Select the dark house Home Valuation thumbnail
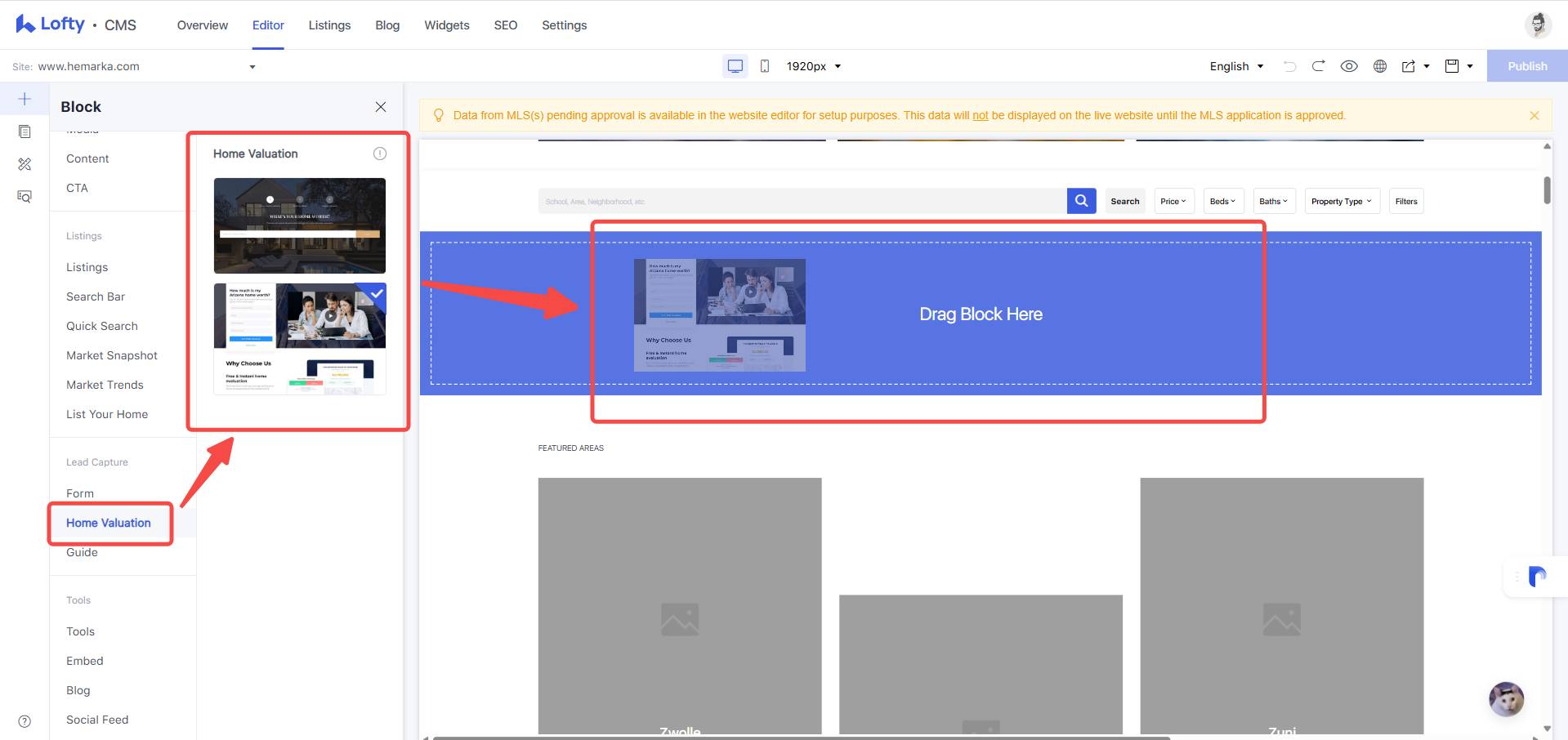Screen dimensions: 1568x740 [300, 225]
